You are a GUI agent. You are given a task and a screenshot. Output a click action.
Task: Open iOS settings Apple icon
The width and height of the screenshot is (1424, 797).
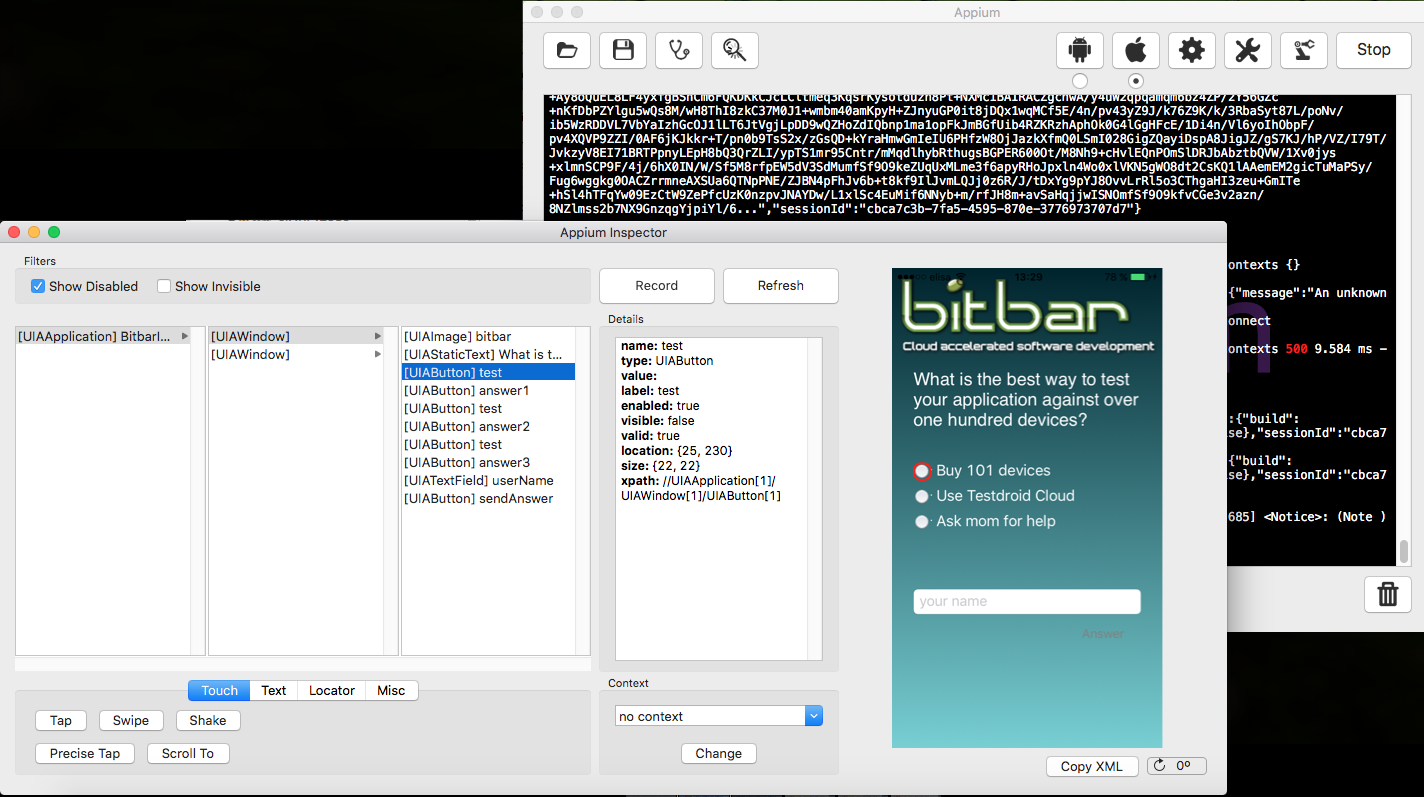coord(1136,50)
